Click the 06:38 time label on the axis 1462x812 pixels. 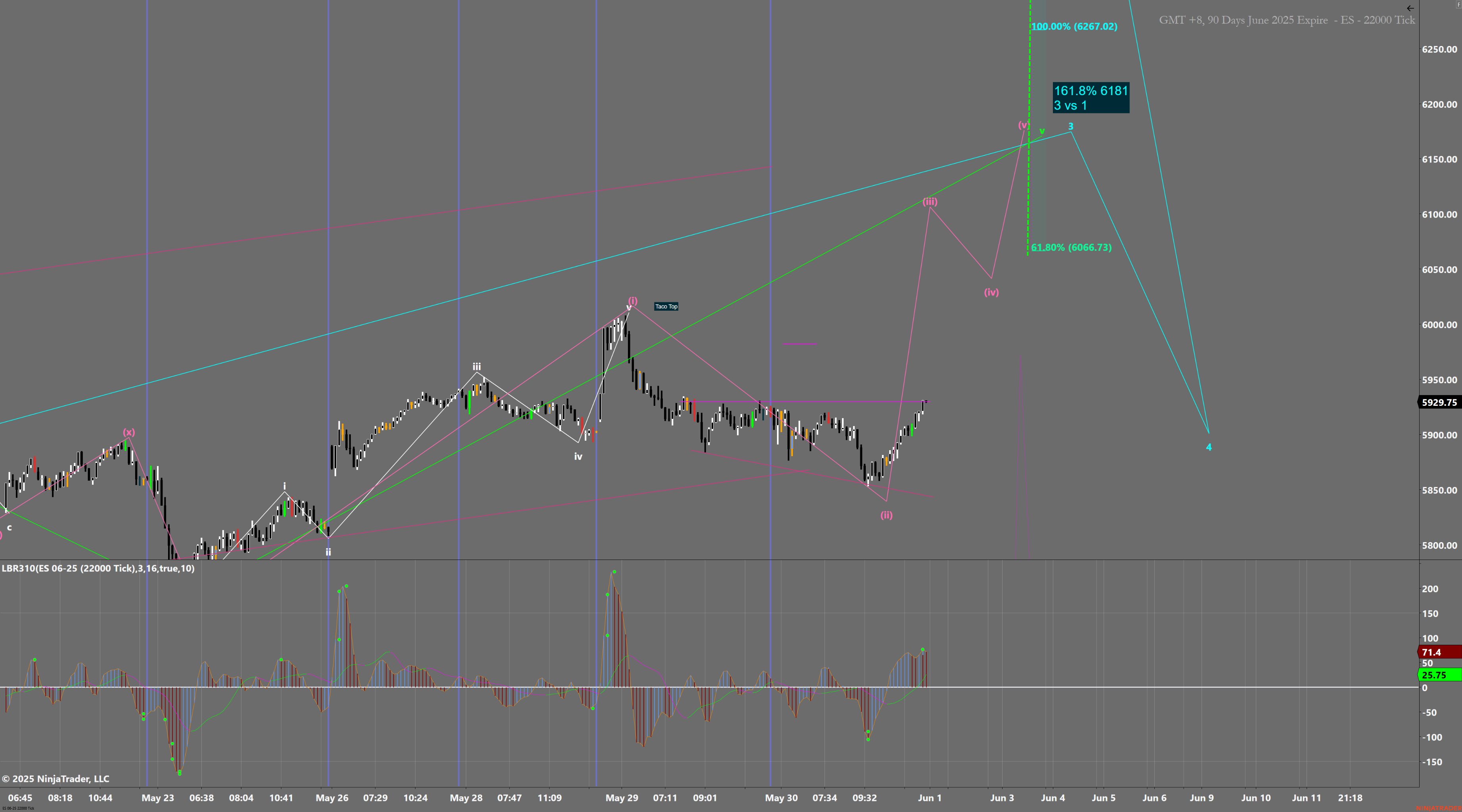(x=201, y=798)
